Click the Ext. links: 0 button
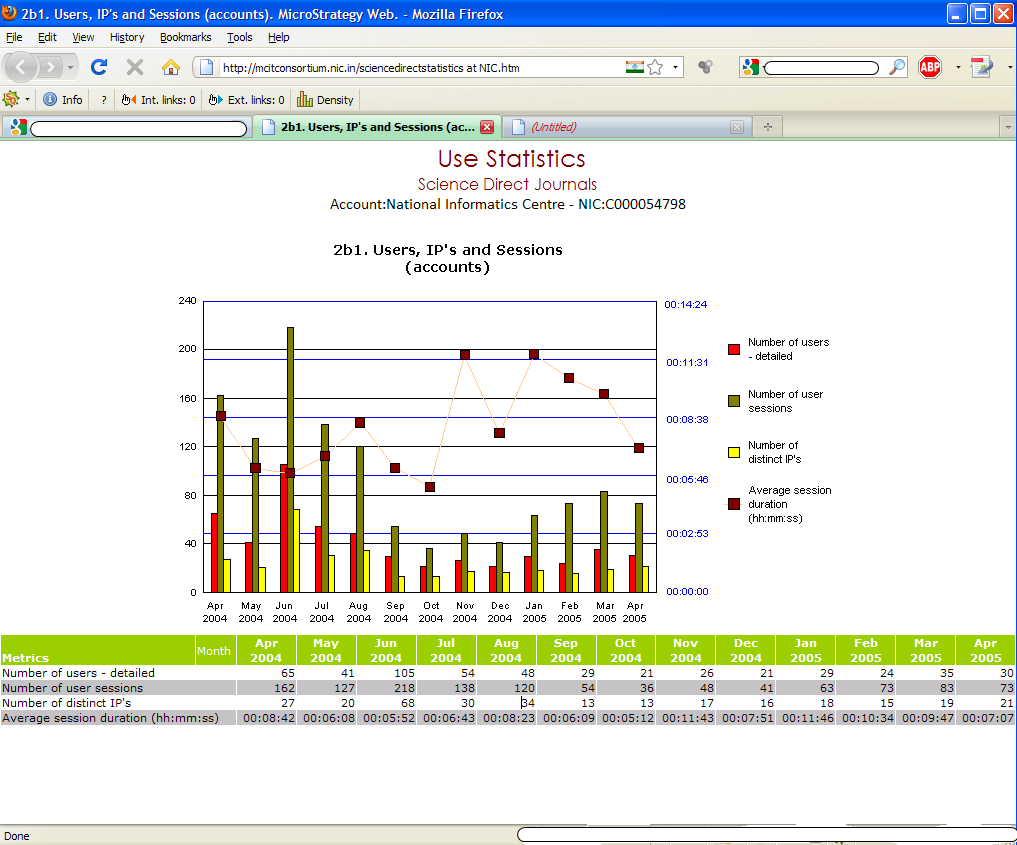The width and height of the screenshot is (1017, 845). pyautogui.click(x=246, y=100)
